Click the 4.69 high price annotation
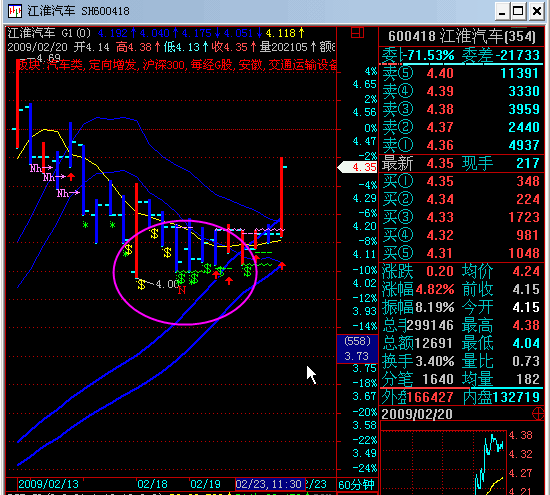Viewport: 550px width, 495px height. tap(48, 58)
